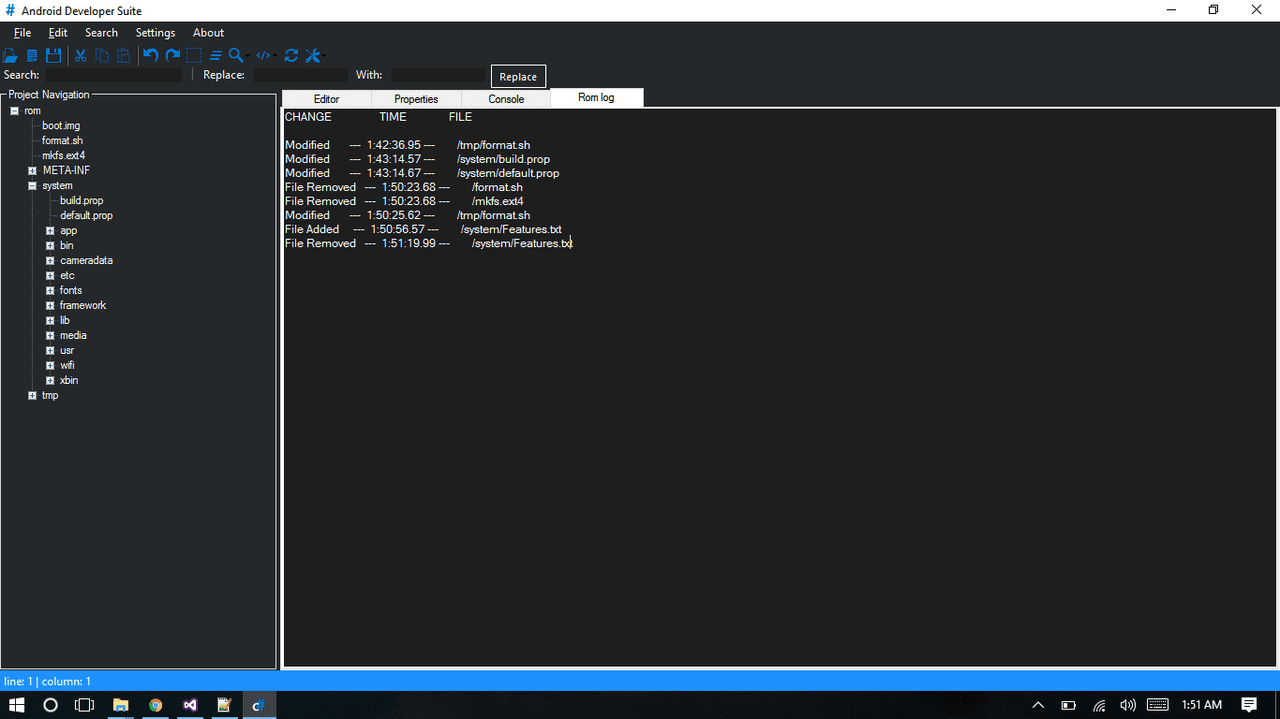Click the /system/build.prop log entry

click(503, 159)
